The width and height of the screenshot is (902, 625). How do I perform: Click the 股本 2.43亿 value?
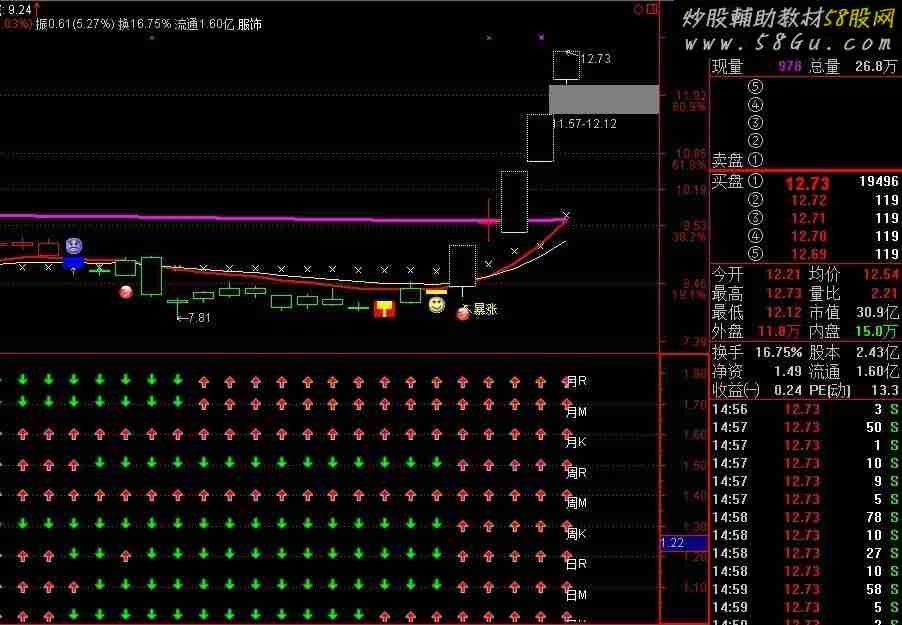point(877,352)
